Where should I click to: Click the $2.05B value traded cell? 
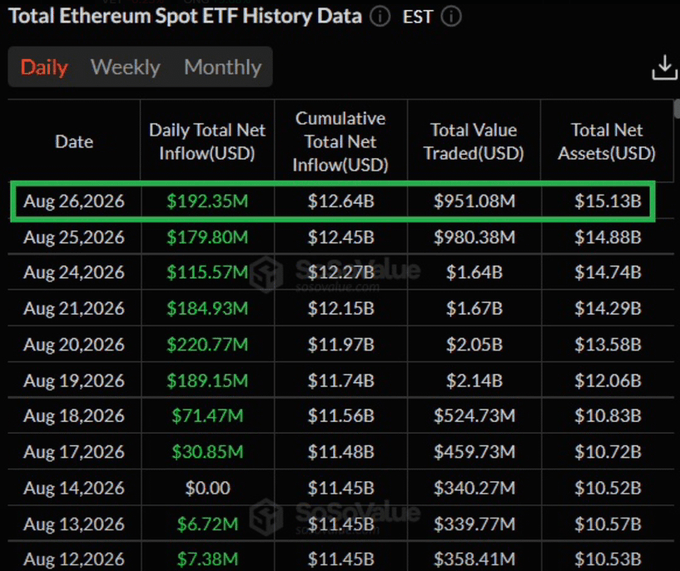pyautogui.click(x=474, y=345)
